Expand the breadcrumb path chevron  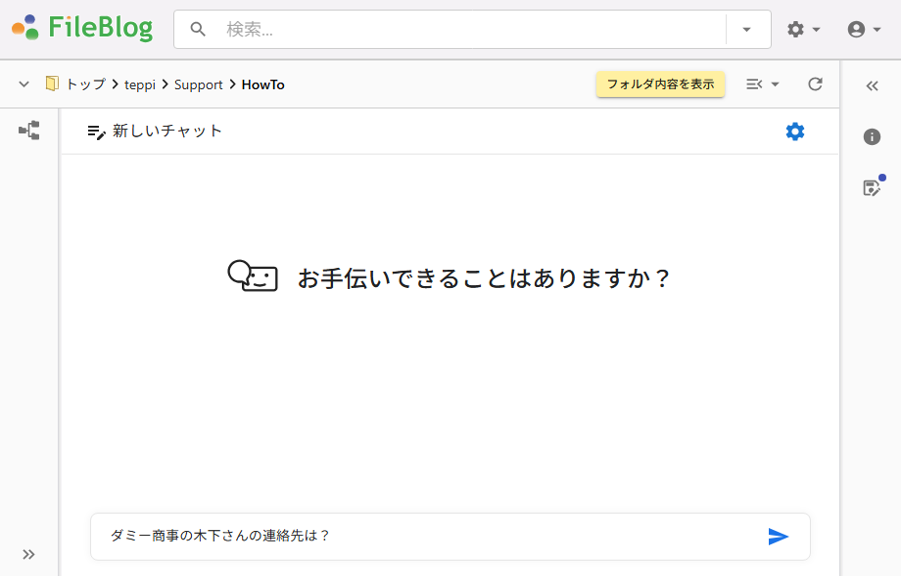tap(24, 84)
